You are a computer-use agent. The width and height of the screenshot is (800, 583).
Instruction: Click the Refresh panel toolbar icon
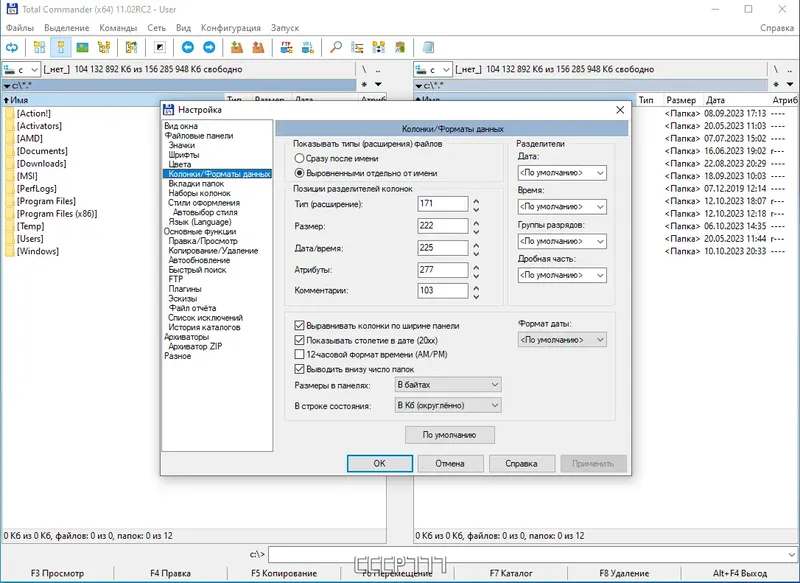[12, 48]
